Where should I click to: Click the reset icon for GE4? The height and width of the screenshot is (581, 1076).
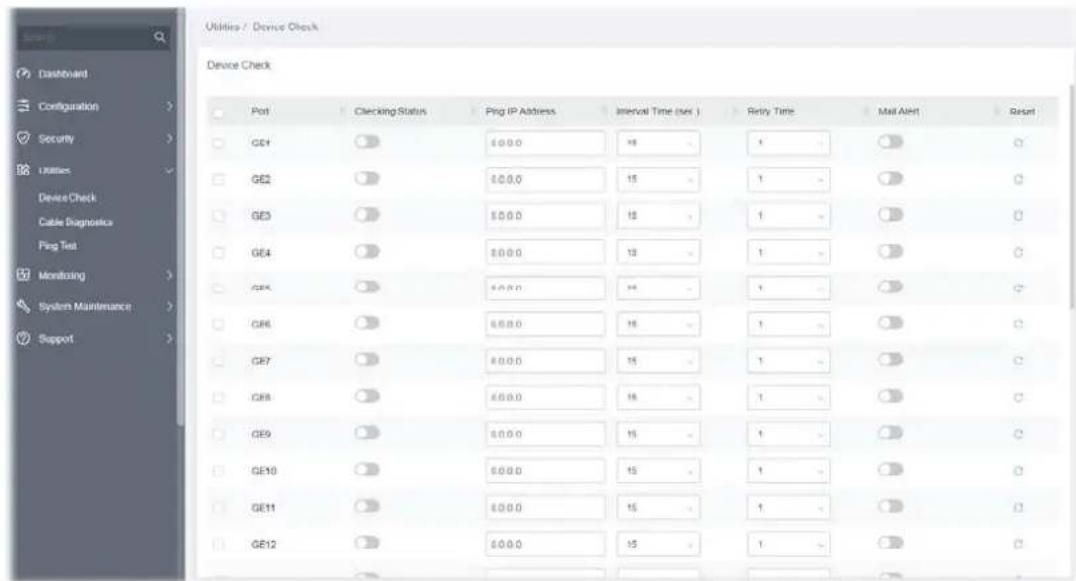(1018, 252)
